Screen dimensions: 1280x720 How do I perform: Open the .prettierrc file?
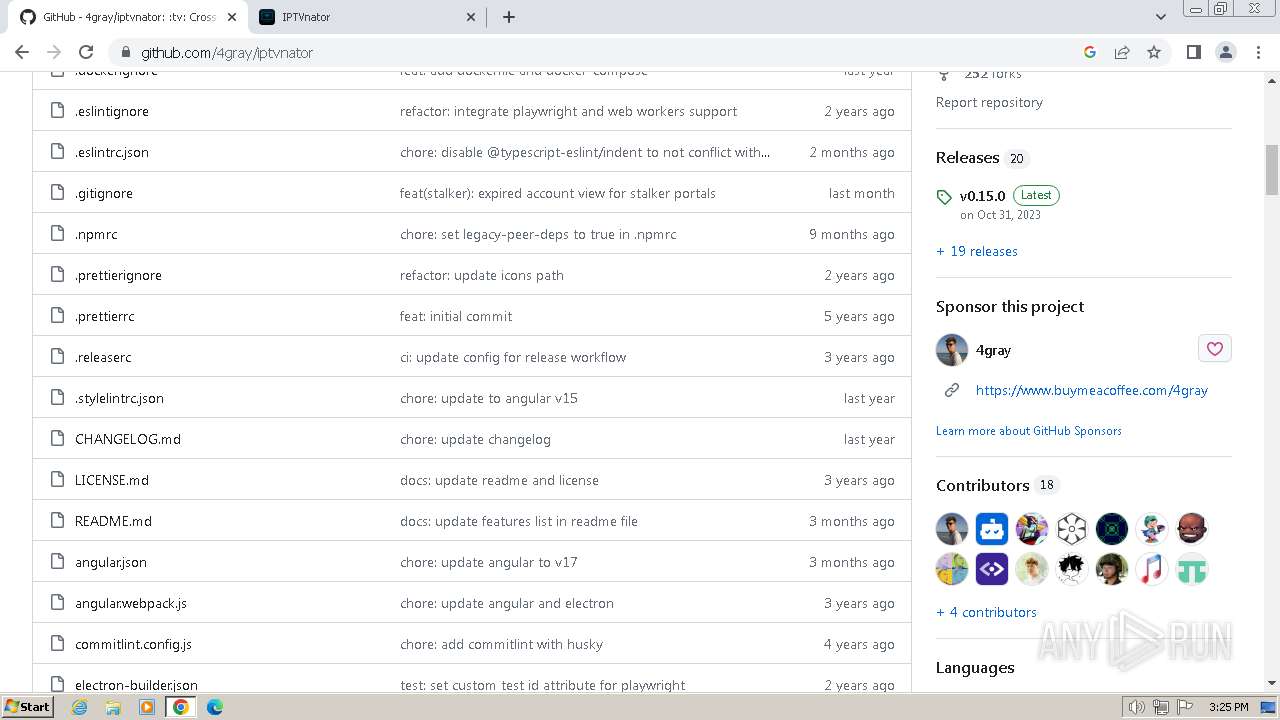click(105, 316)
